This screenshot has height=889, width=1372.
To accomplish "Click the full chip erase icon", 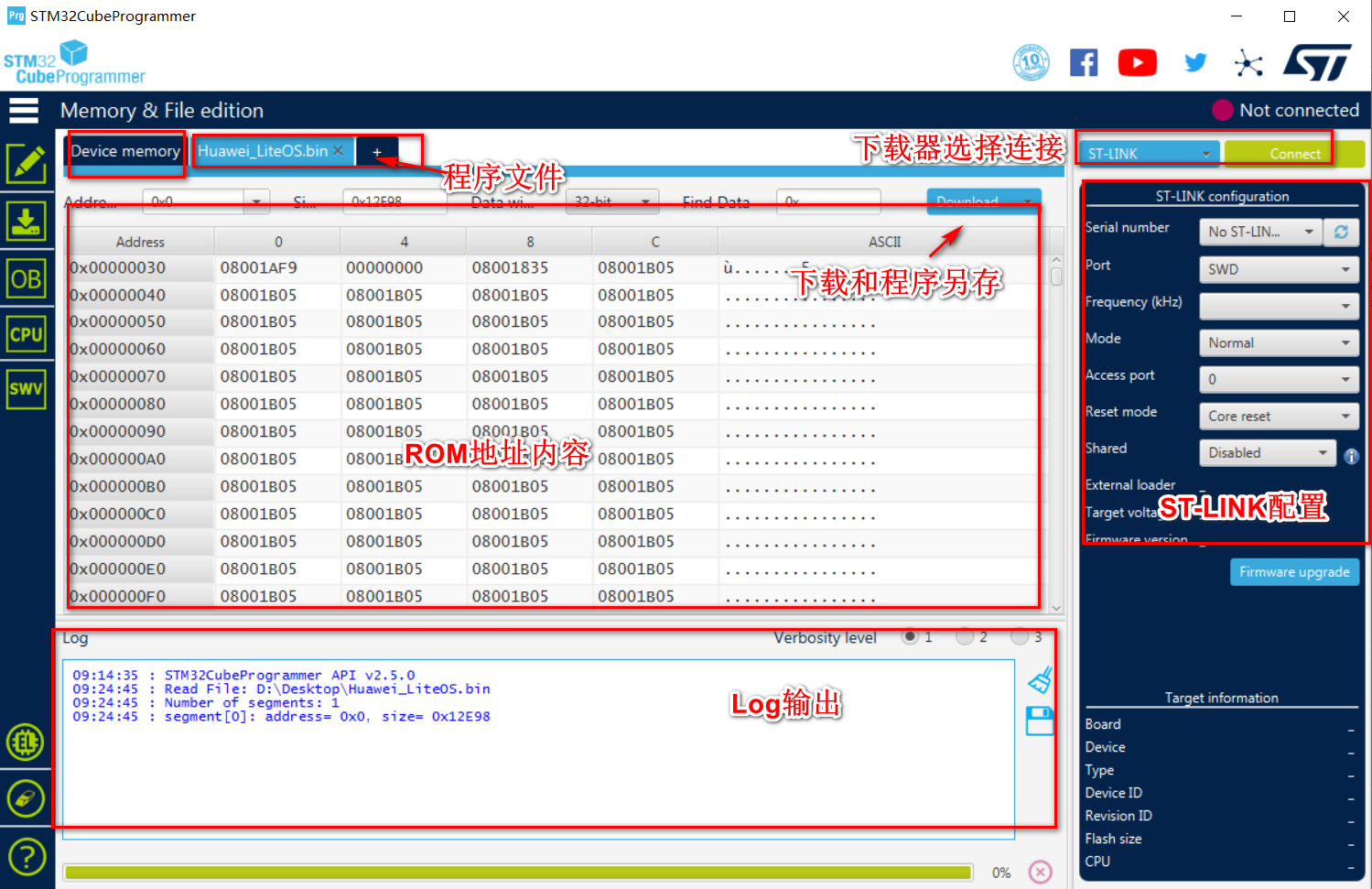I will coord(26,798).
